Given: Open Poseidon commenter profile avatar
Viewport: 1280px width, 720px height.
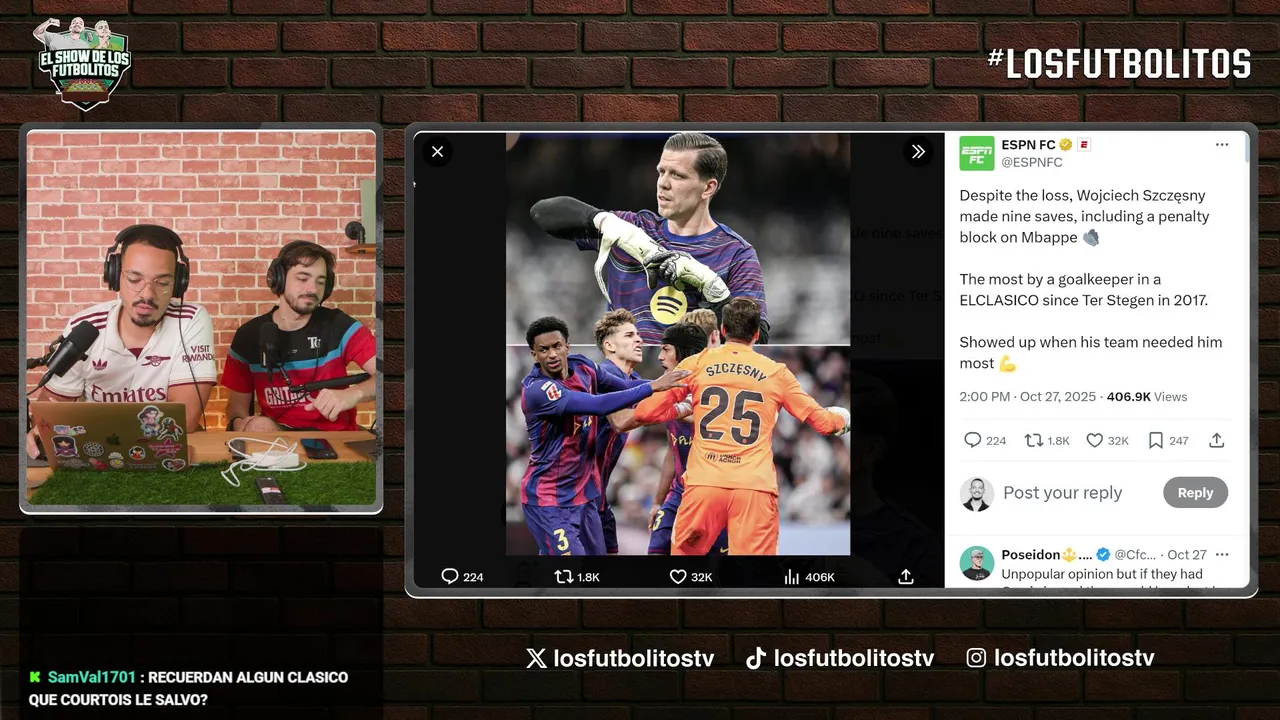Looking at the screenshot, I should [977, 563].
